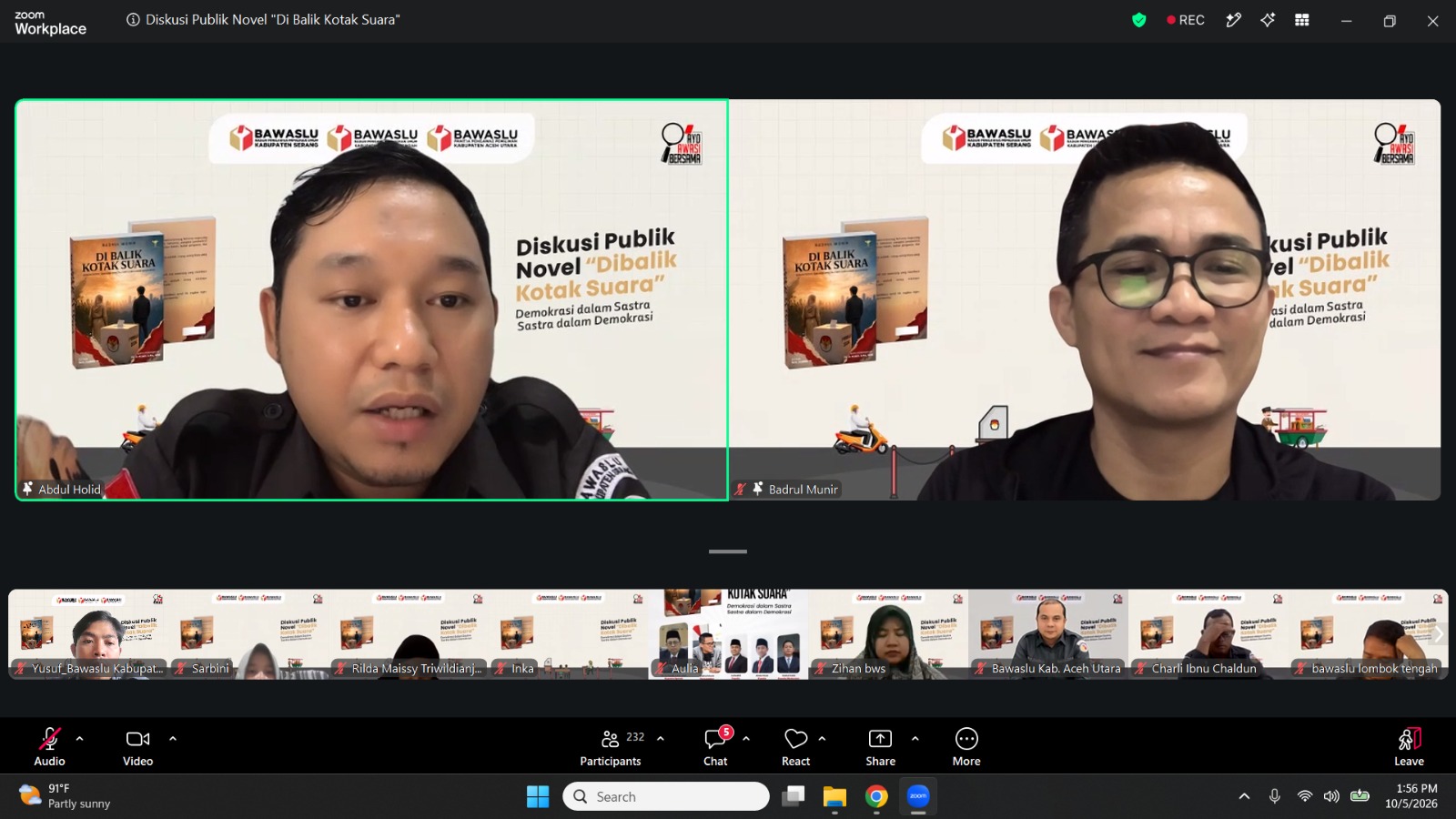Screen dimensions: 1456x819
Task: Select Rilda Maissy Triwildianj... thumbnail
Action: pos(409,634)
